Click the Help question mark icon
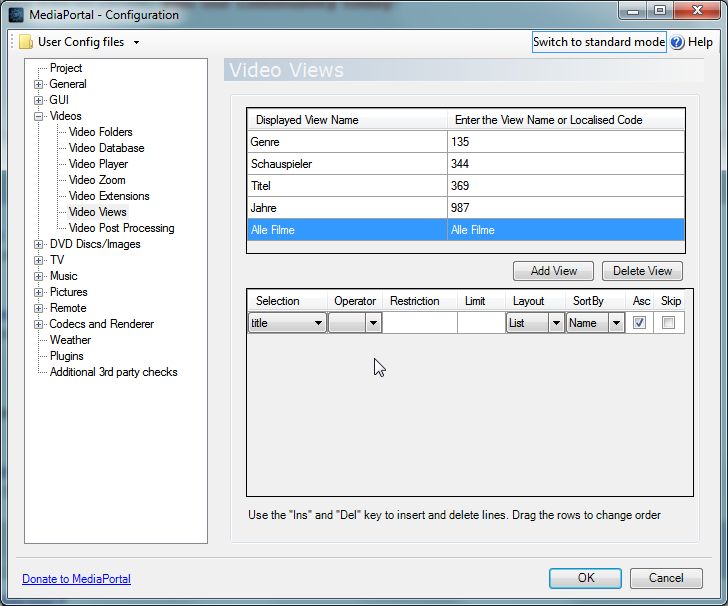 677,42
